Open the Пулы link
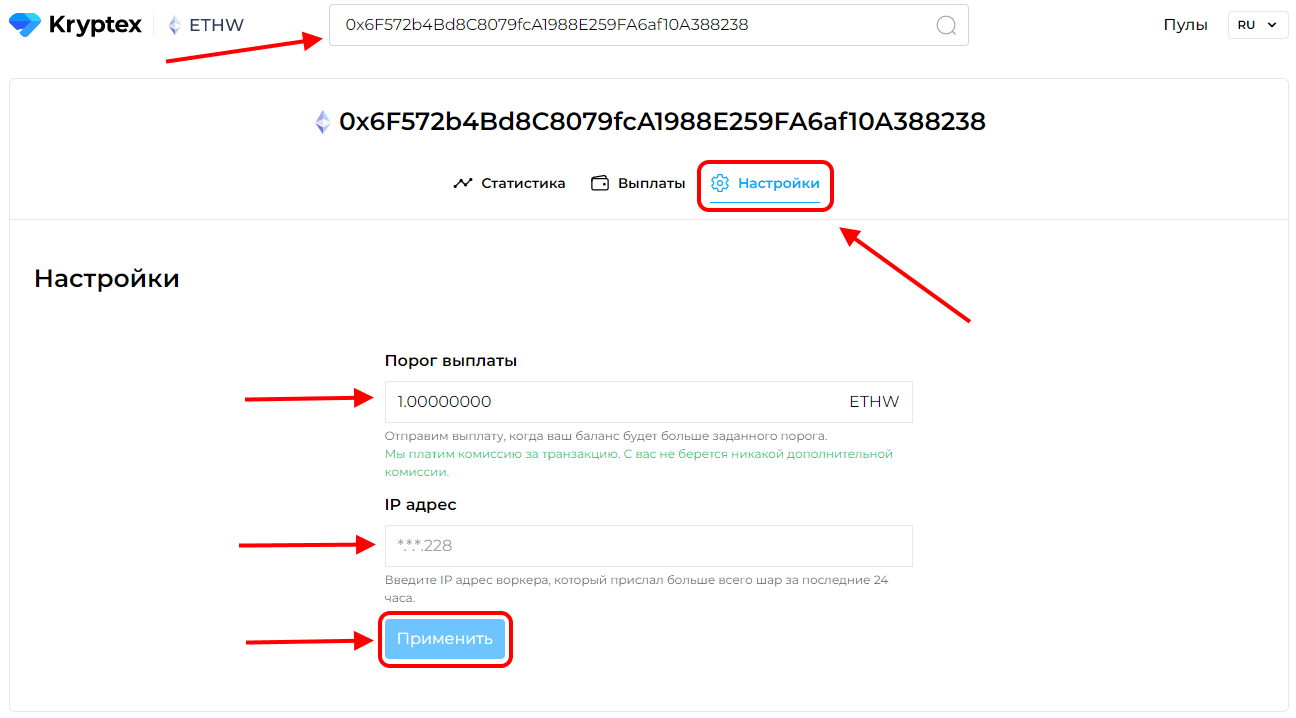Image resolution: width=1296 pixels, height=718 pixels. tap(1185, 25)
